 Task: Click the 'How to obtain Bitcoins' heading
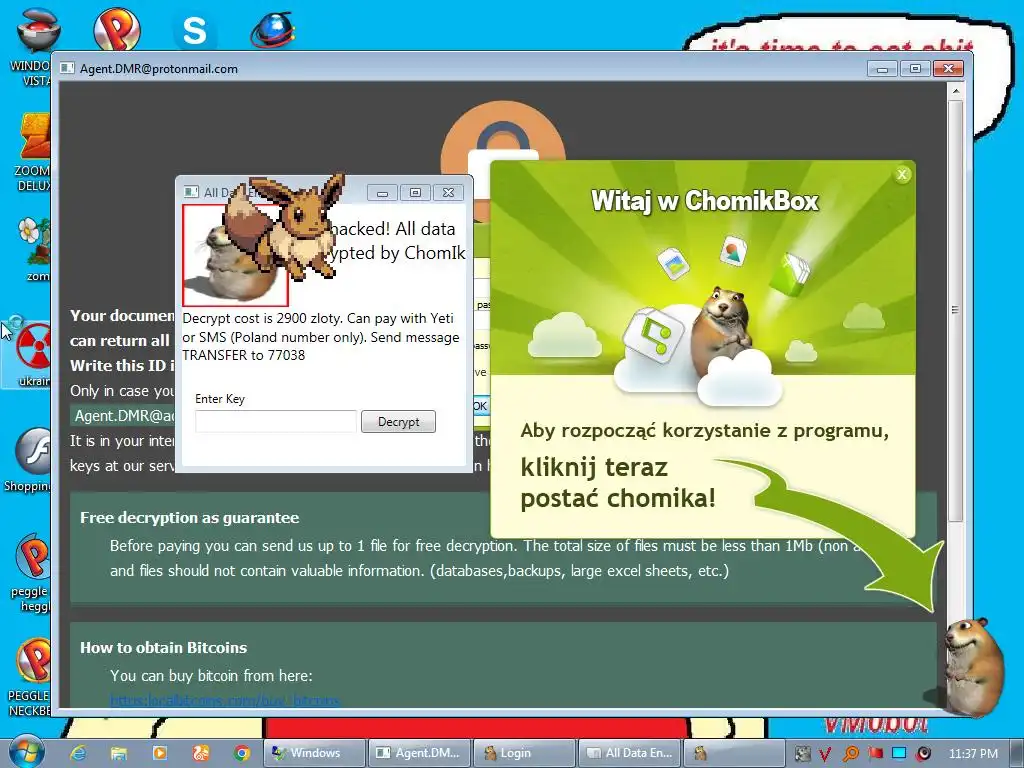click(163, 648)
